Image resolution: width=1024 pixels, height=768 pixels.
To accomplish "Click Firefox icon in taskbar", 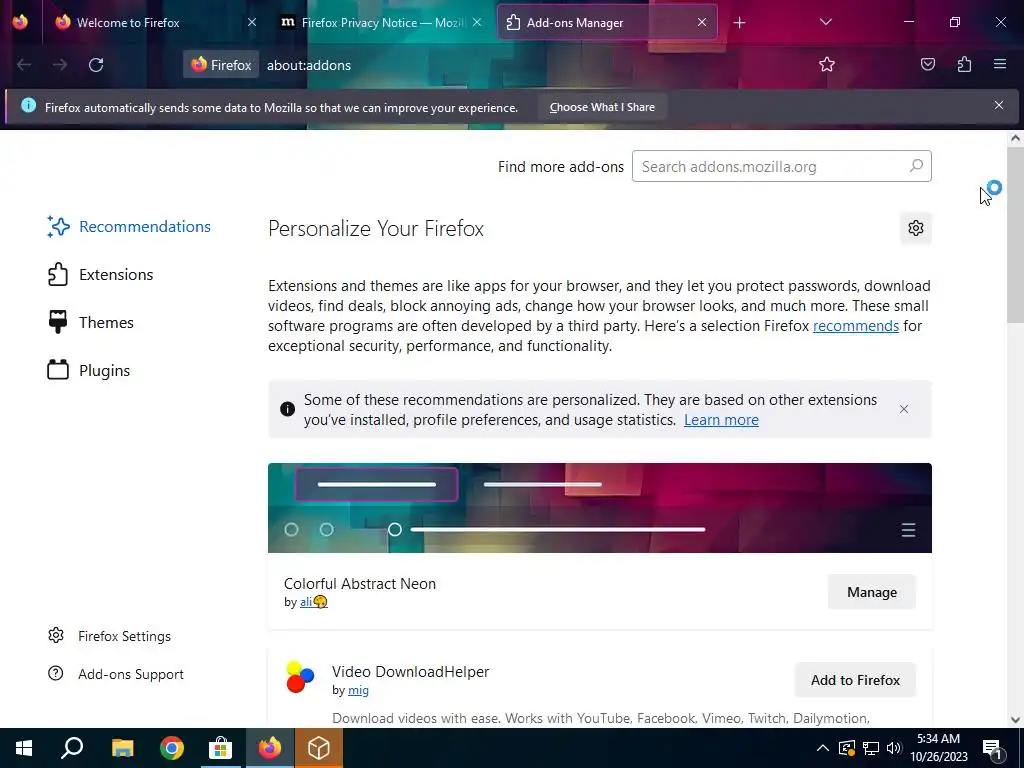I will point(270,748).
